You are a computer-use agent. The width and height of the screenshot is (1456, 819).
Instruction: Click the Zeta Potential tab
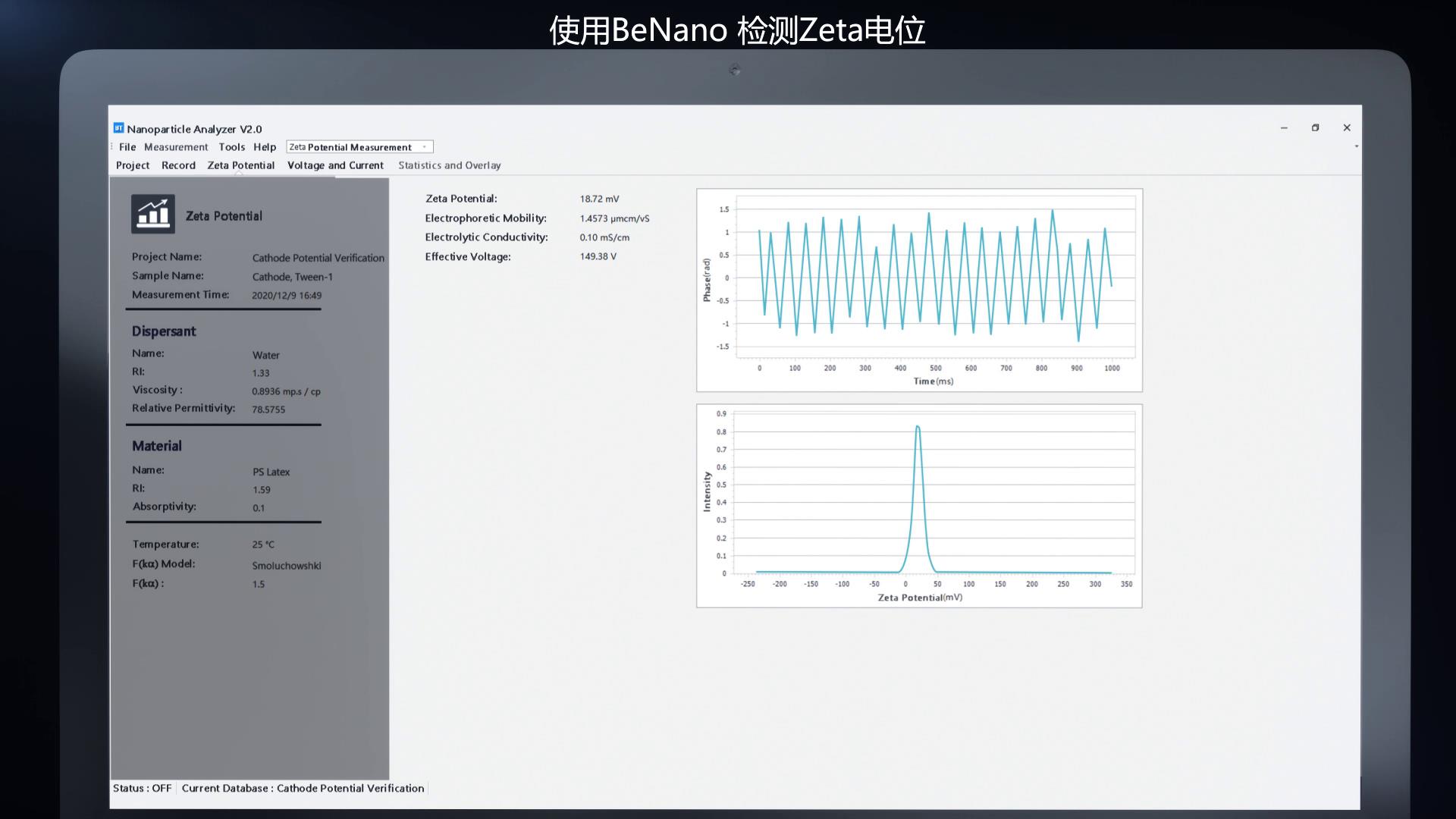point(240,165)
